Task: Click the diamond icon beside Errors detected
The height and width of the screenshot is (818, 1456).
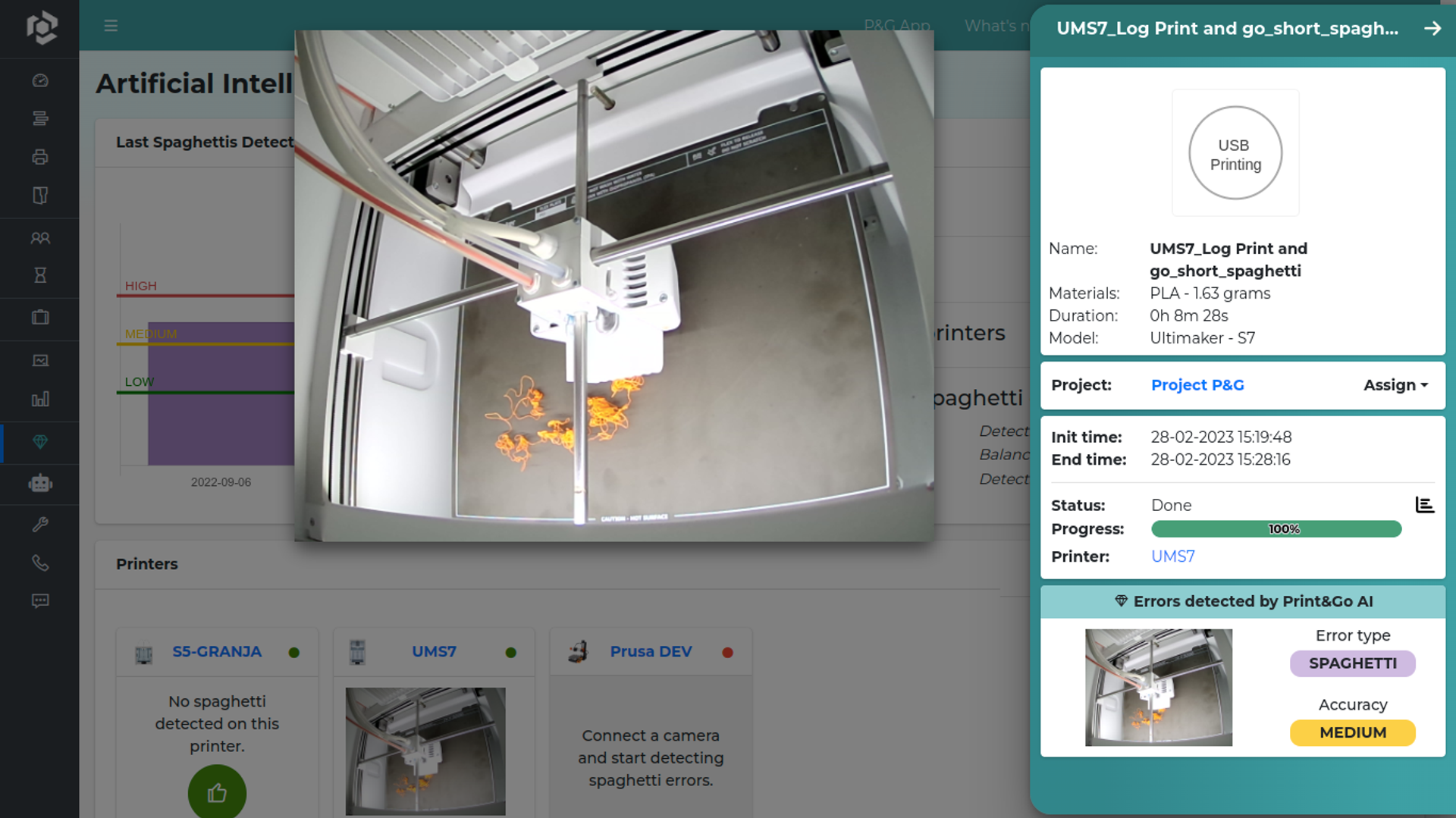Action: [1121, 601]
